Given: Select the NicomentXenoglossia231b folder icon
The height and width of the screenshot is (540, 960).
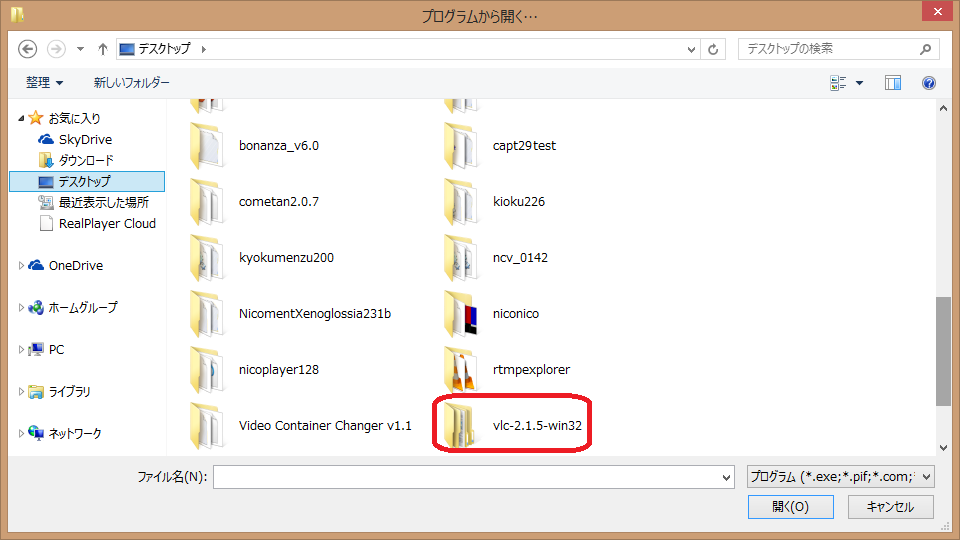Looking at the screenshot, I should pyautogui.click(x=207, y=313).
